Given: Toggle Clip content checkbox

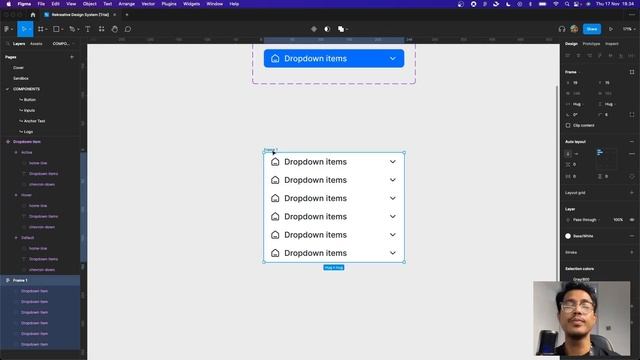Looking at the screenshot, I should (568, 125).
